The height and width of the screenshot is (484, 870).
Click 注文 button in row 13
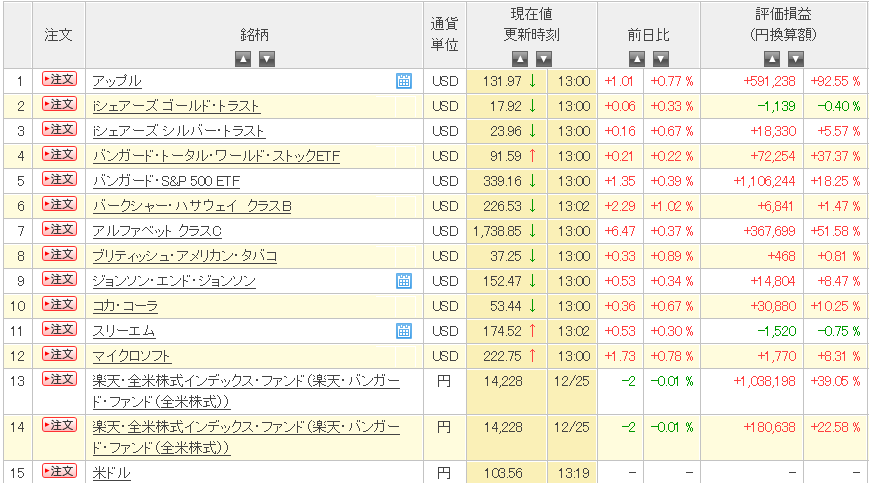click(x=59, y=380)
